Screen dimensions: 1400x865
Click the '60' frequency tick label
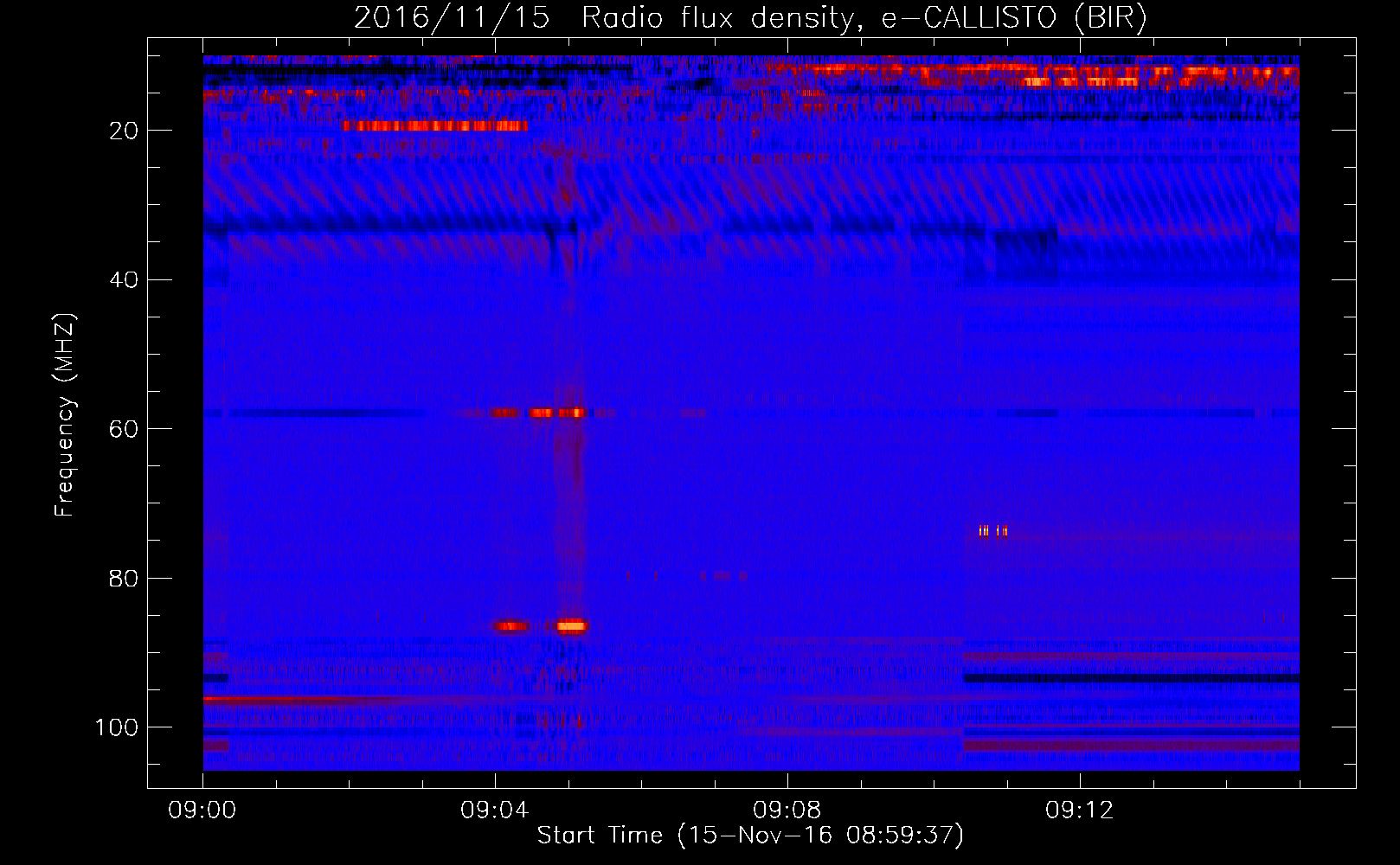click(125, 430)
